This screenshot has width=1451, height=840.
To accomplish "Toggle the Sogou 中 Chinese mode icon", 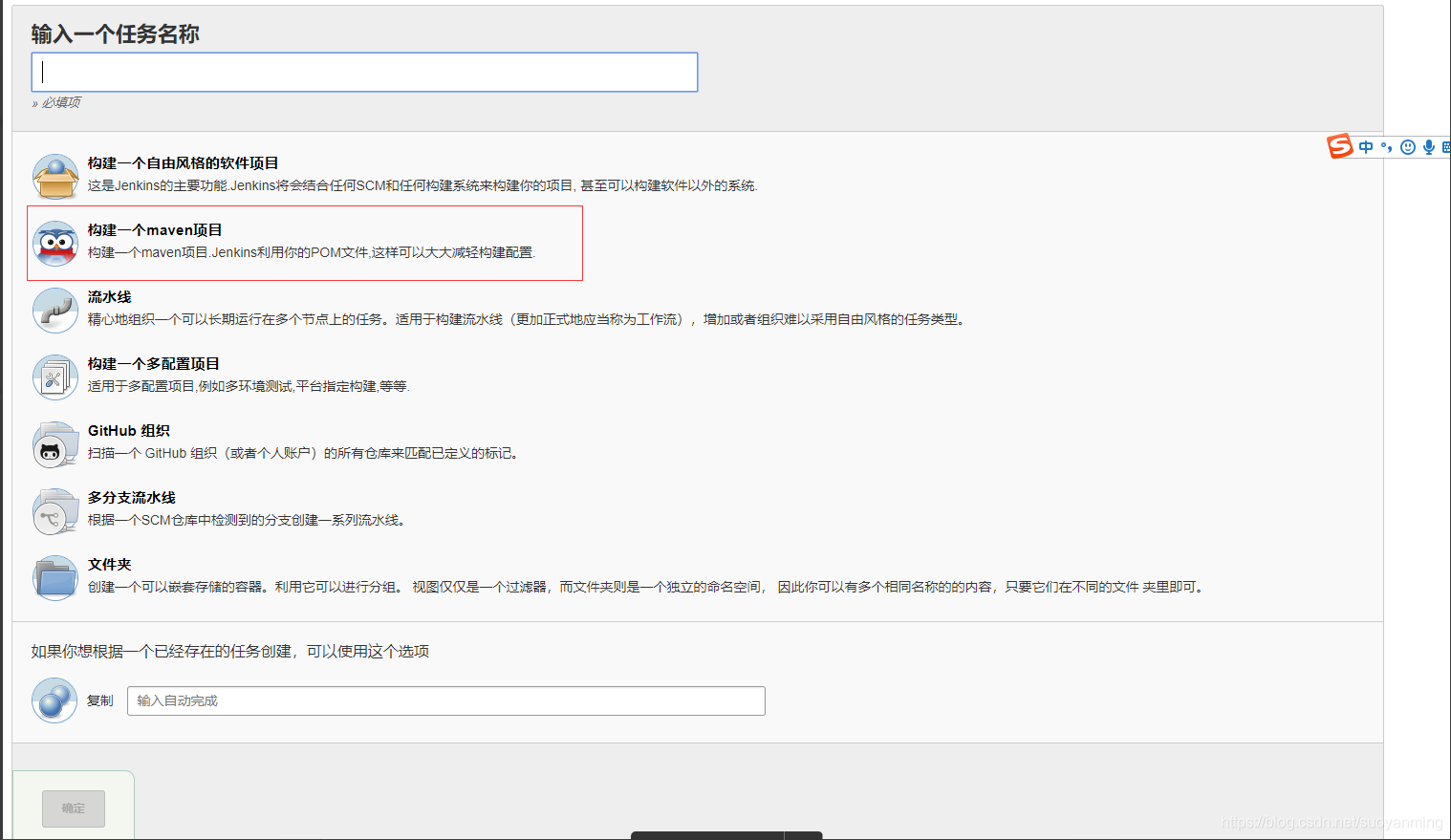I will [x=1366, y=147].
